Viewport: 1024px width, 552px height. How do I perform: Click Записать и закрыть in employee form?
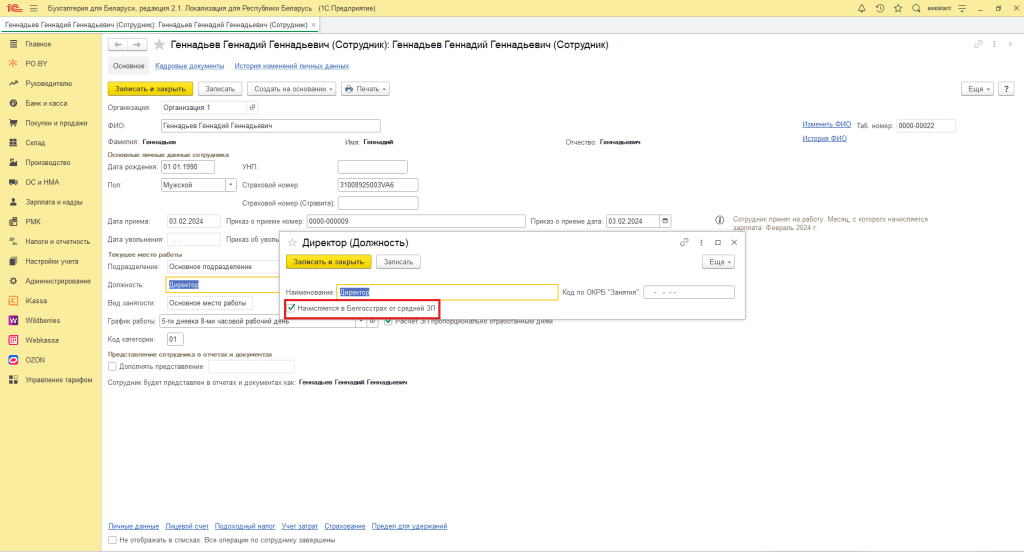click(150, 89)
